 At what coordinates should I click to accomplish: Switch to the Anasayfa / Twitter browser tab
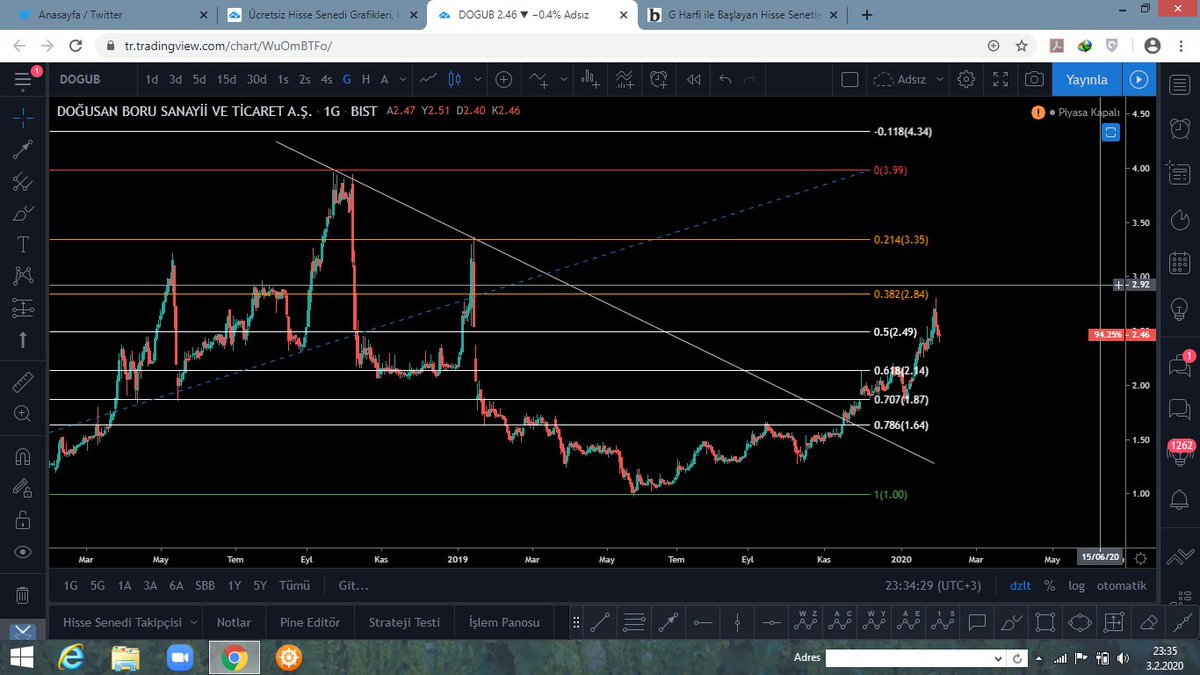coord(110,16)
